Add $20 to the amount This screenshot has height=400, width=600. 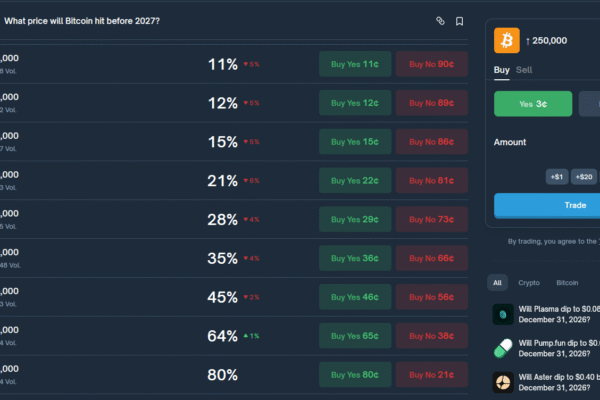585,176
